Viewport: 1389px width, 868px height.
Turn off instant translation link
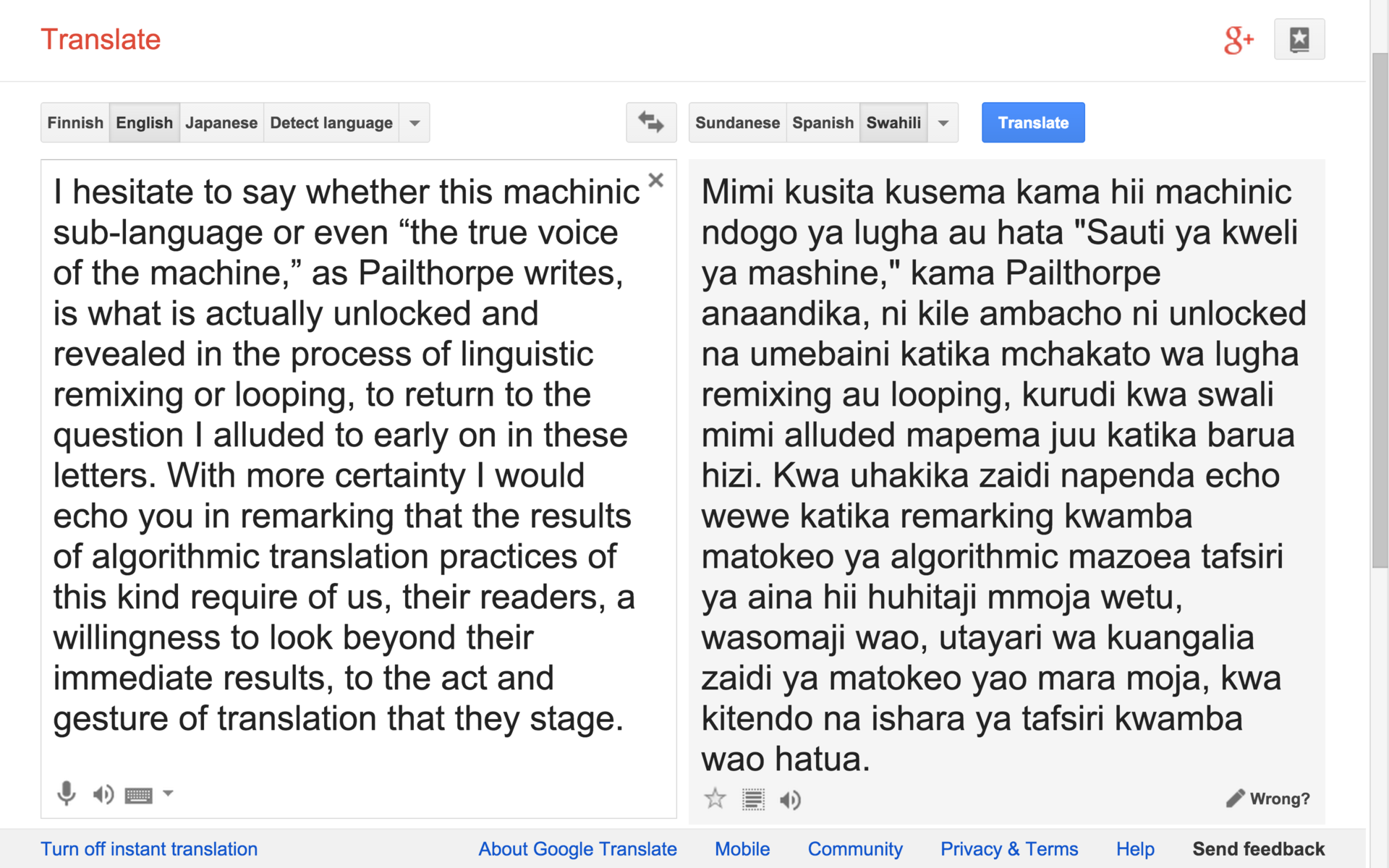(x=149, y=849)
